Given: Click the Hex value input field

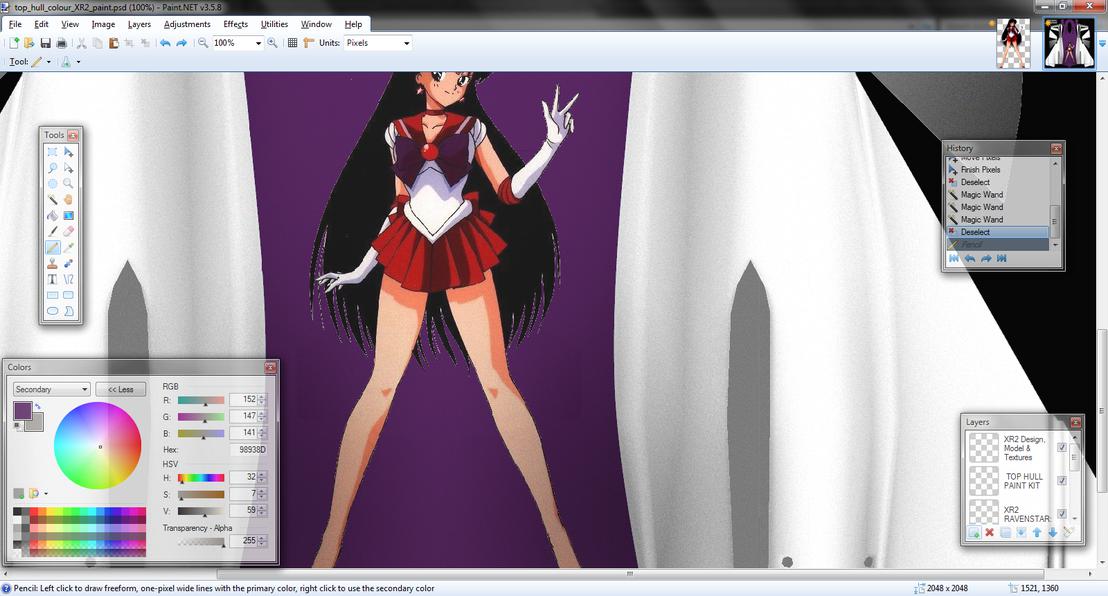Looking at the screenshot, I should tap(247, 450).
